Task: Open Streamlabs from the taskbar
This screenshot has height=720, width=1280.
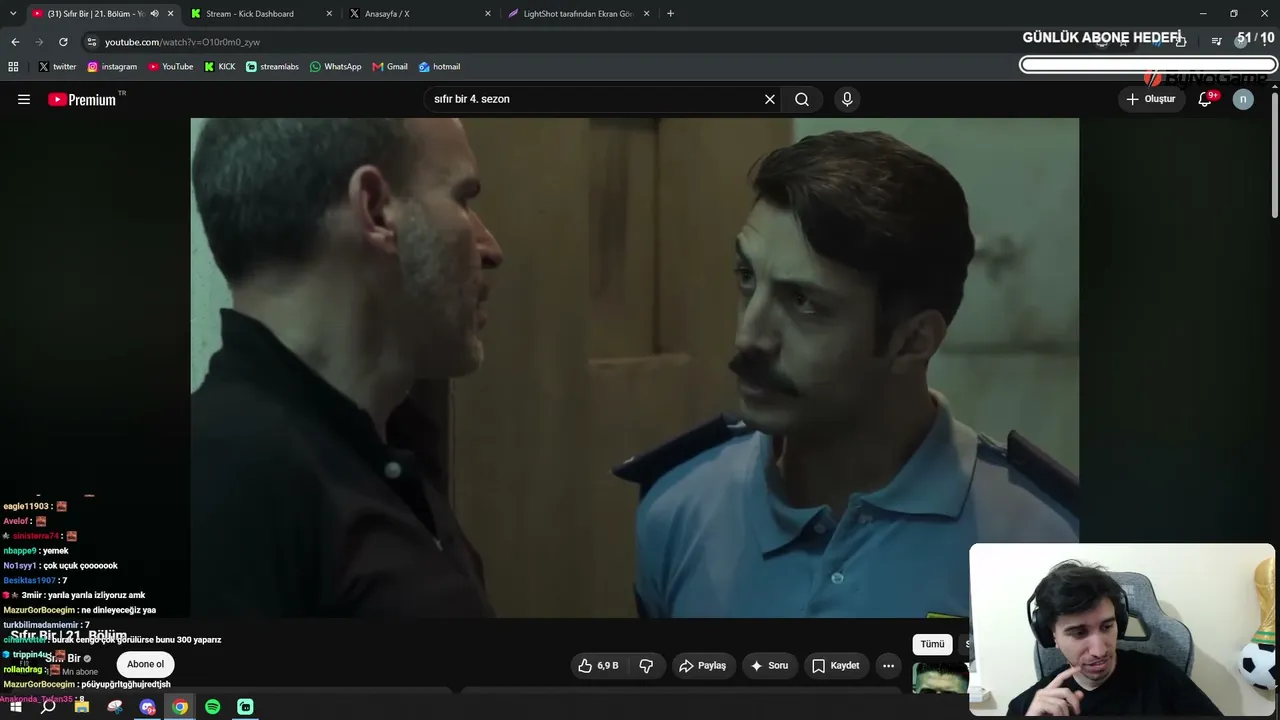Action: click(x=245, y=707)
